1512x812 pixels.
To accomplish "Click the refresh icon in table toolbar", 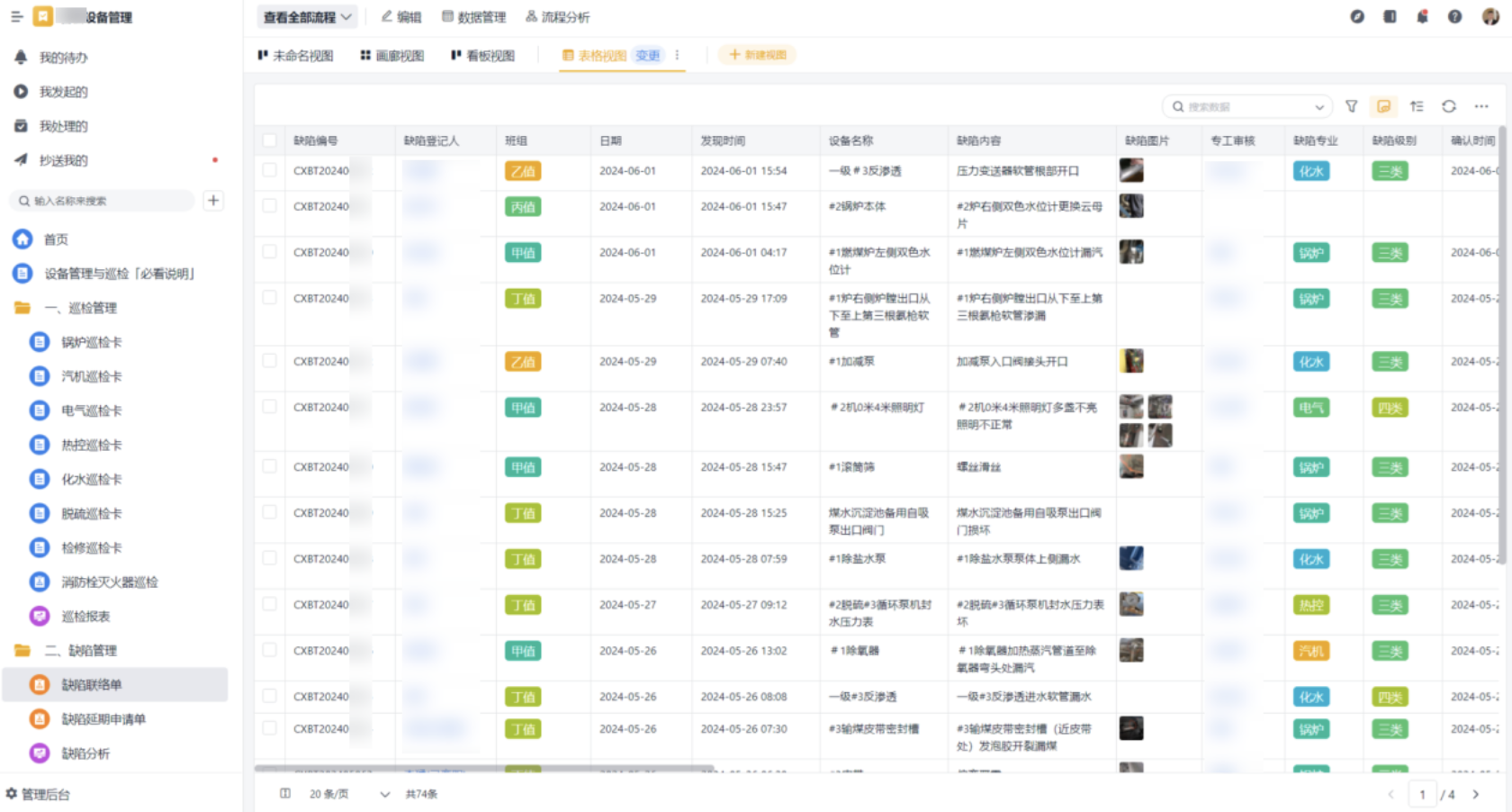I will (x=1448, y=106).
